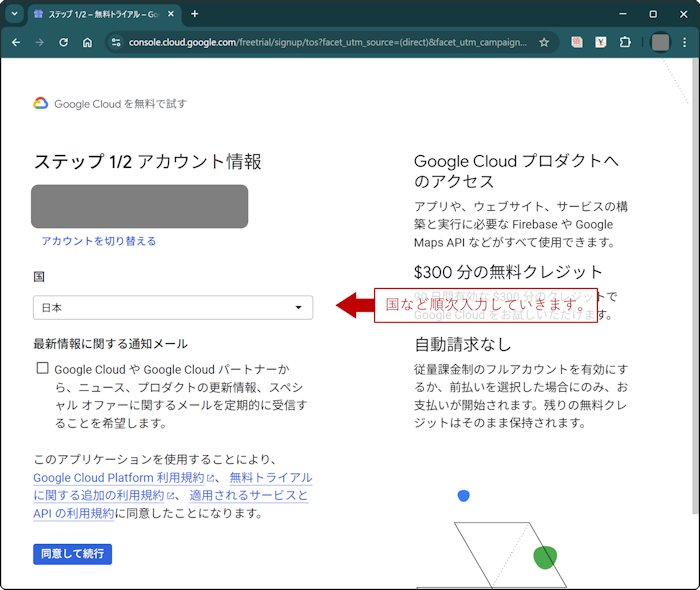Click the 同意して続行 button
Viewport: 700px width, 590px height.
(72, 554)
